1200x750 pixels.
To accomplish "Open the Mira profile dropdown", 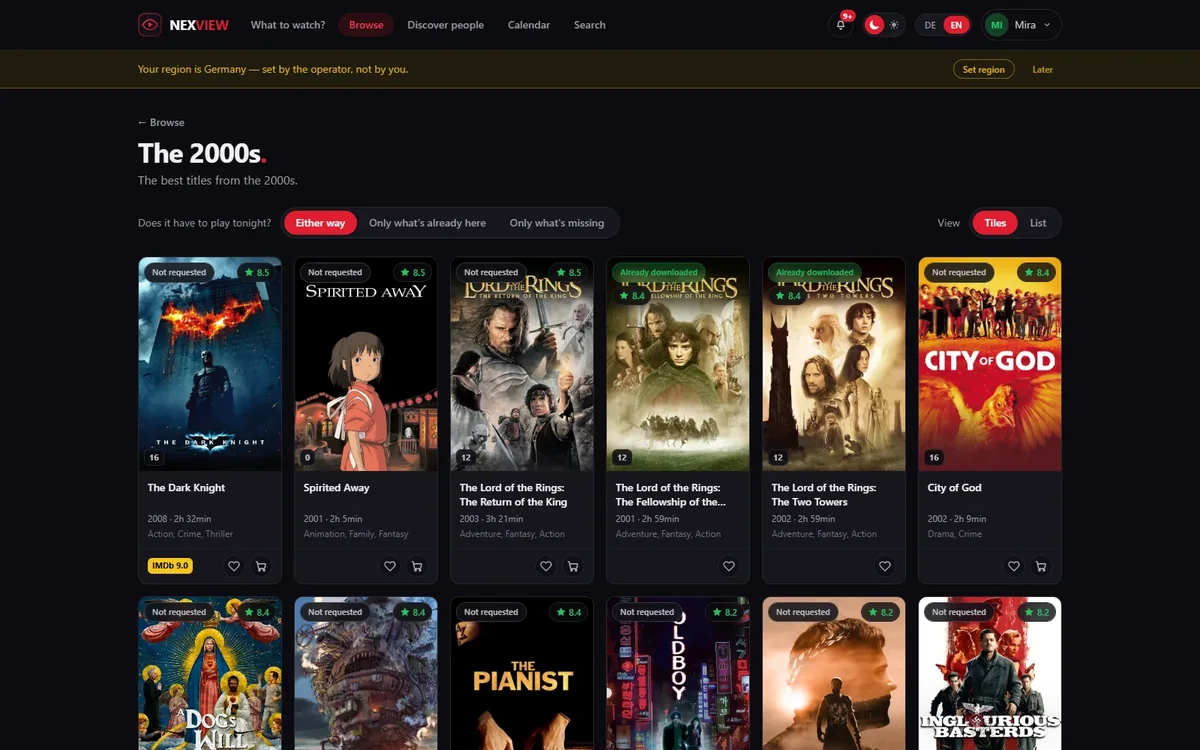I will 1022,25.
